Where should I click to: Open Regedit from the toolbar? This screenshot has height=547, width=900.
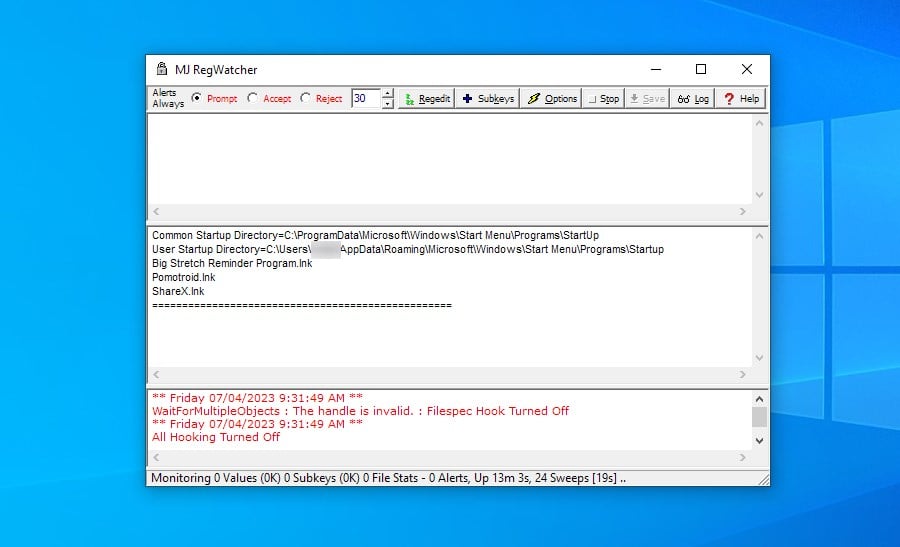coord(426,99)
